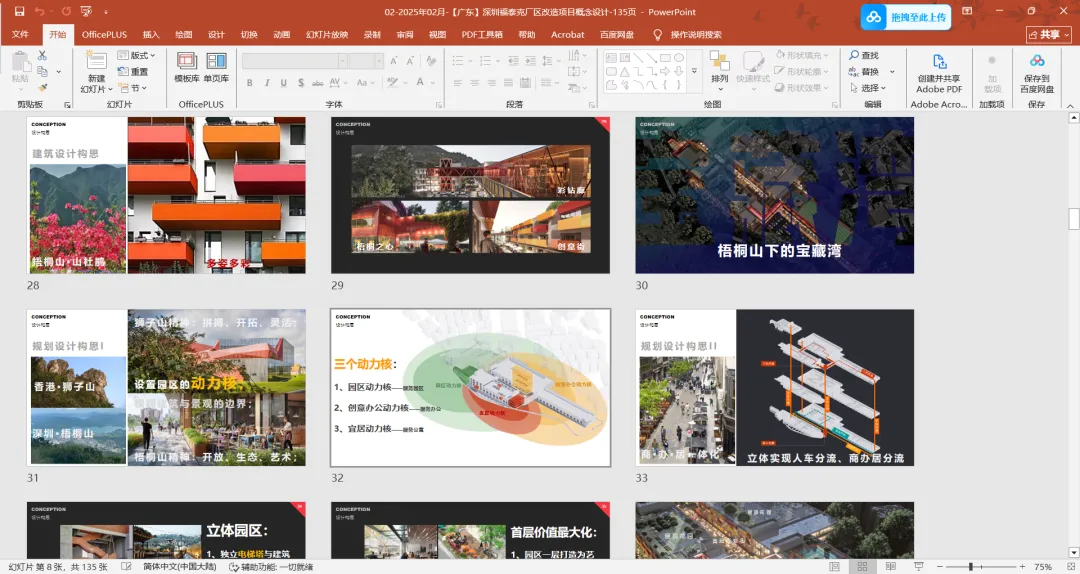Click the Copy icon in clipboard group
The width and height of the screenshot is (1080, 574).
click(42, 72)
